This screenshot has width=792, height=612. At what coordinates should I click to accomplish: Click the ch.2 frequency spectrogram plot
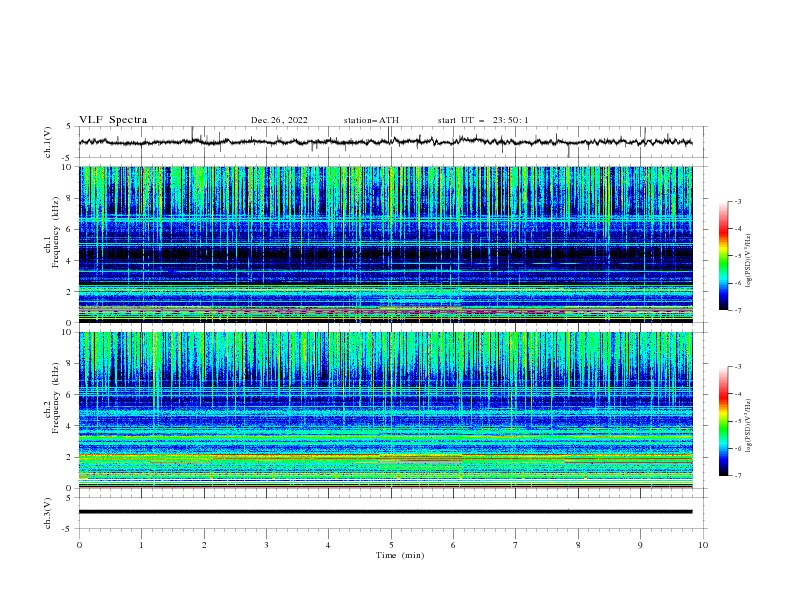pos(385,410)
